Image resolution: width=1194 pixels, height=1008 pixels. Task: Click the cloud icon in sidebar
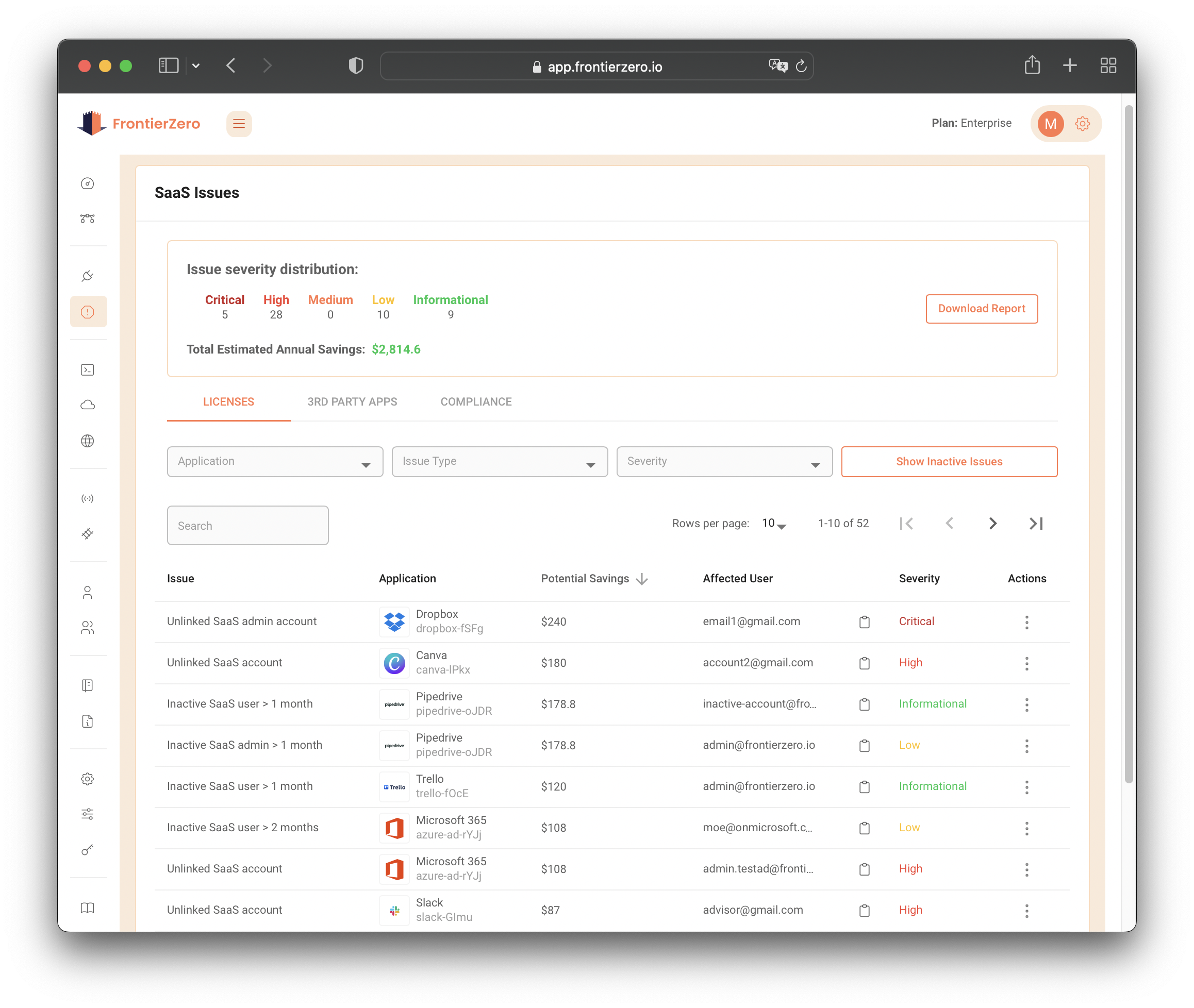88,405
